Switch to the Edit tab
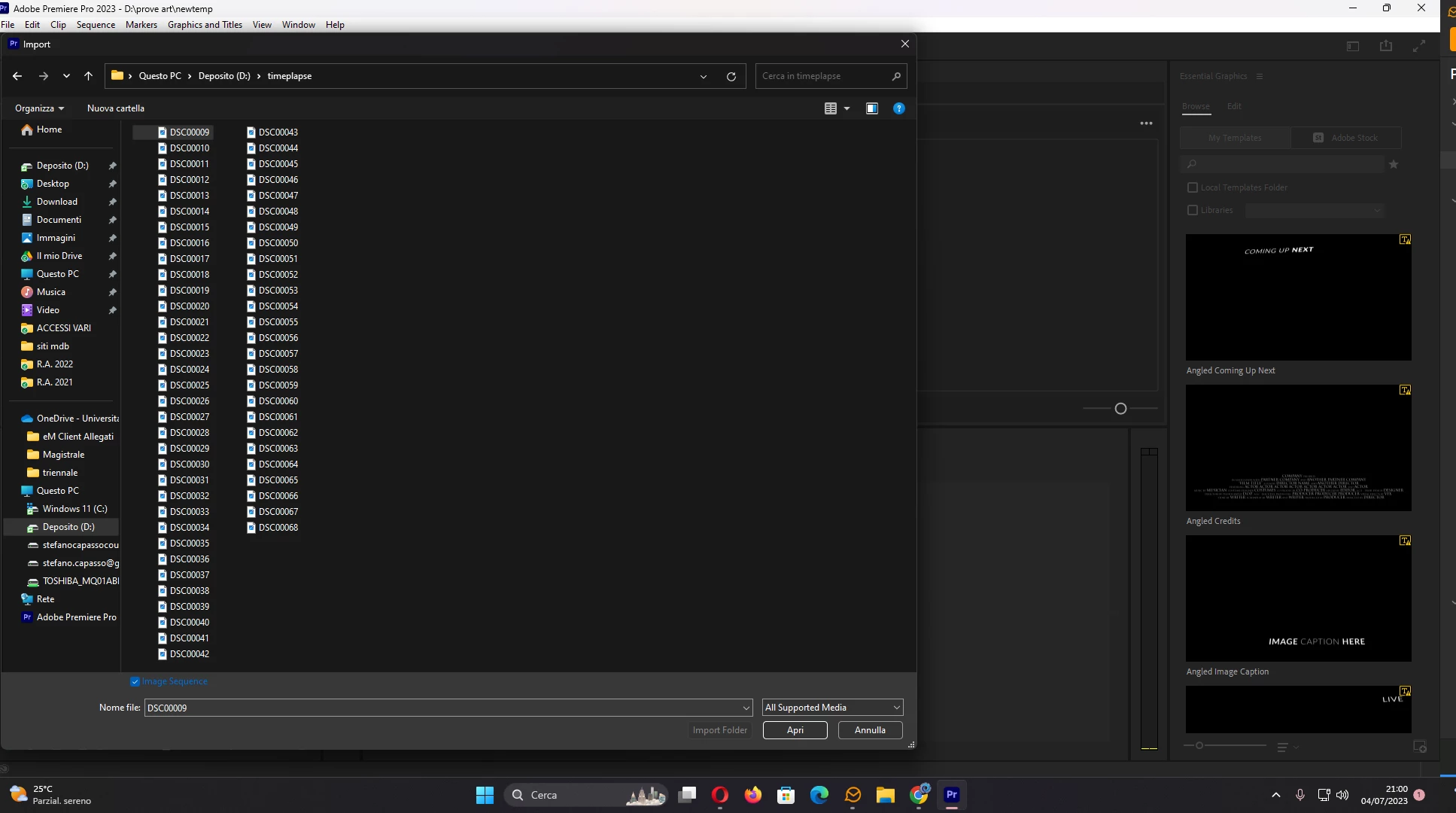 coord(1234,106)
